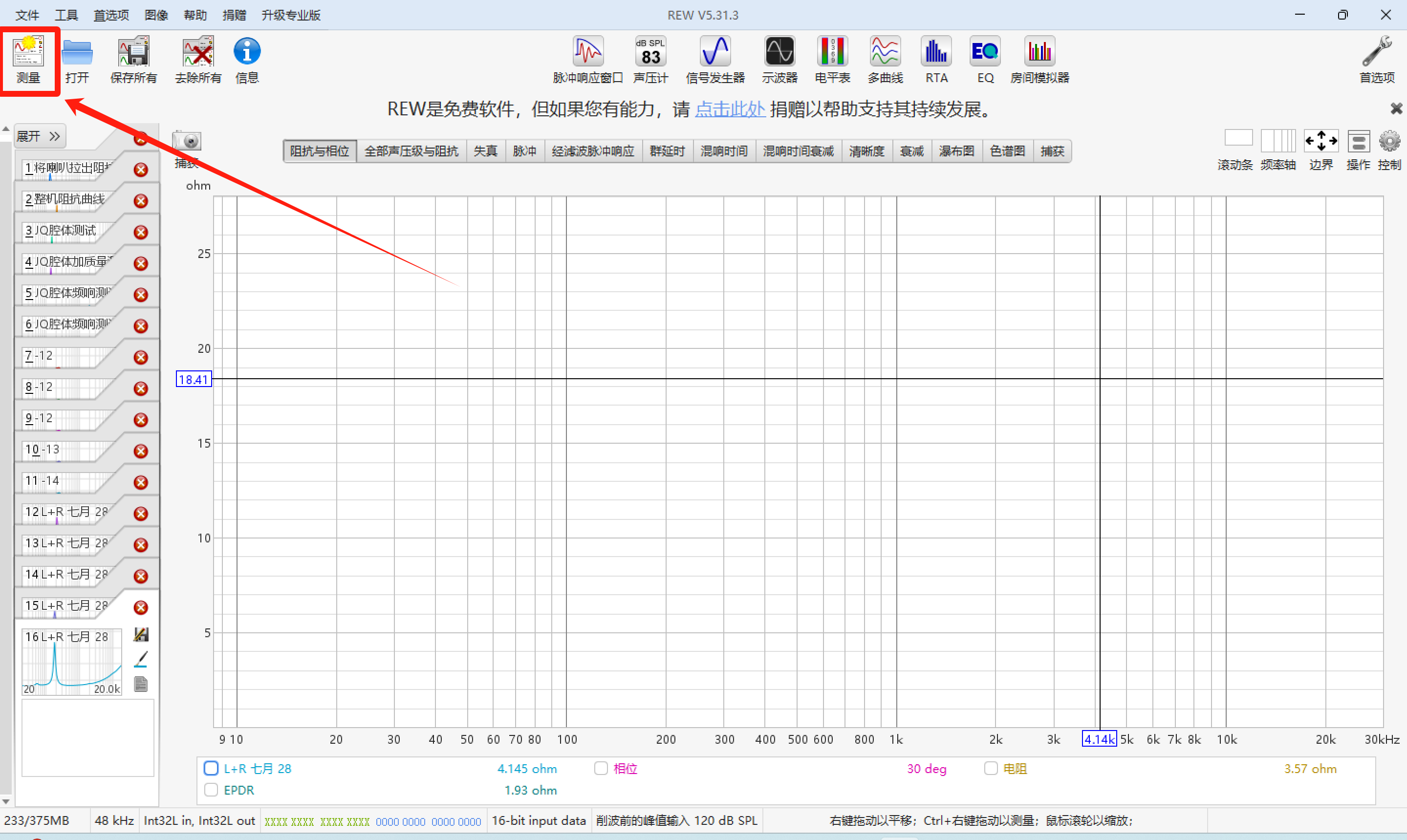Click the 测量 measure icon
Image resolution: width=1407 pixels, height=840 pixels.
[x=28, y=60]
